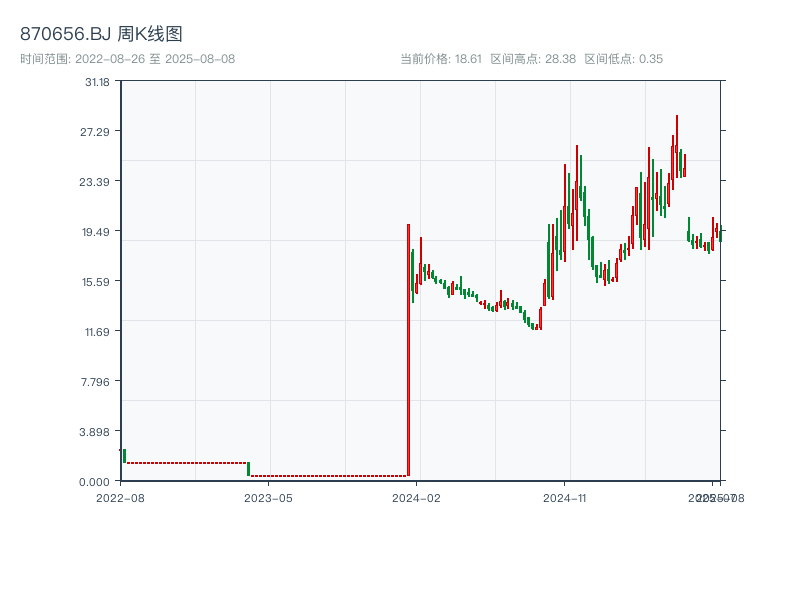Click x-axis label 2022-08
Viewport: 800px width, 600px height.
click(x=120, y=498)
